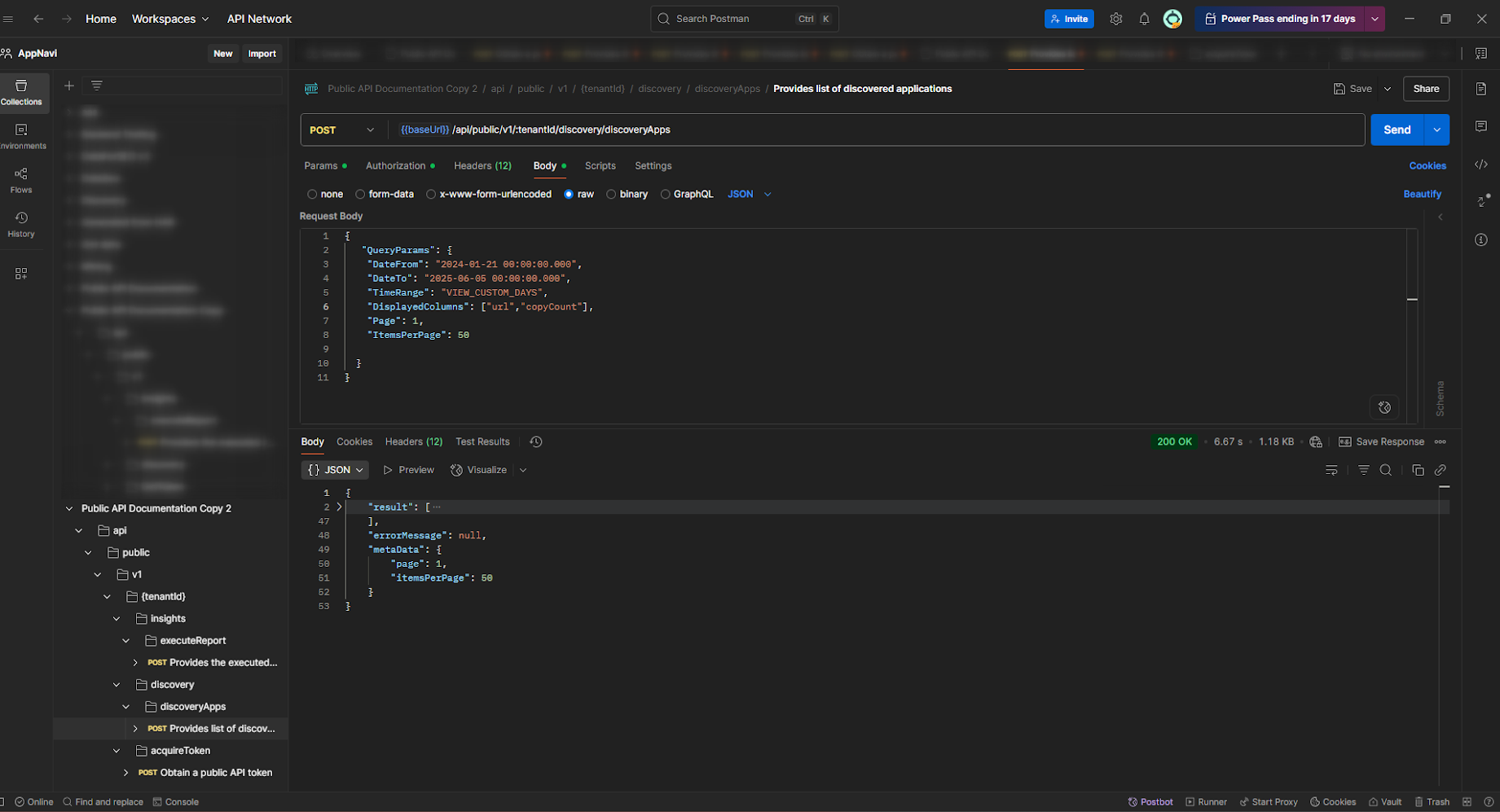This screenshot has width=1500, height=812.
Task: Click the New button
Action: coord(222,54)
